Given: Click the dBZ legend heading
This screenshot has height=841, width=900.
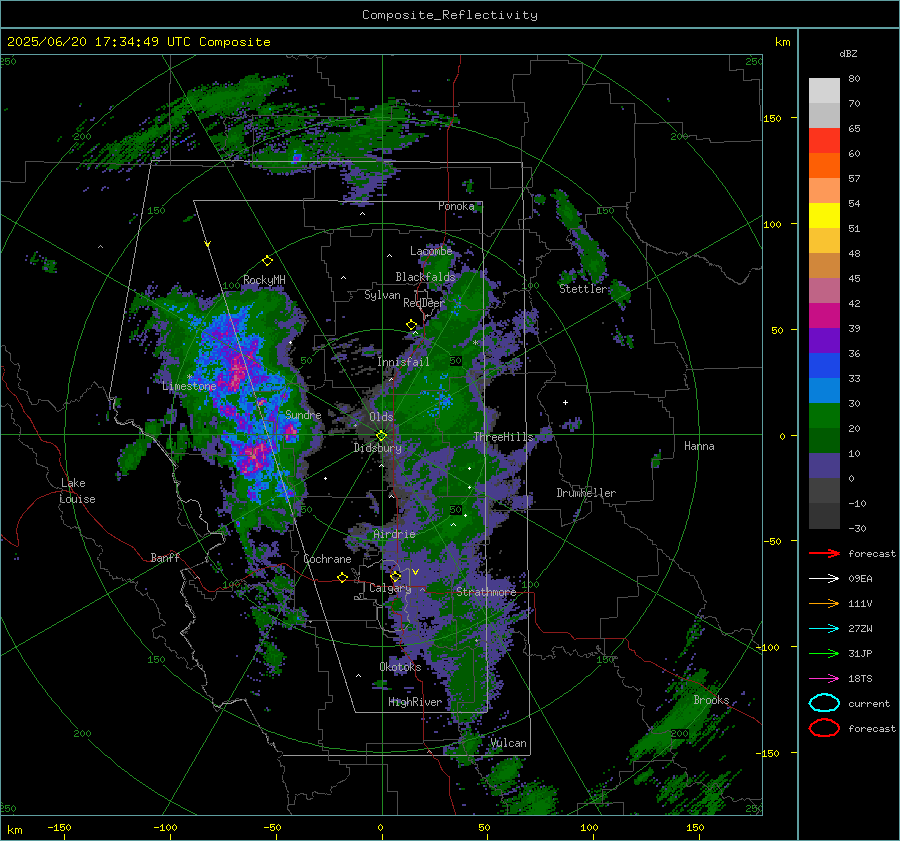Looking at the screenshot, I should [848, 54].
